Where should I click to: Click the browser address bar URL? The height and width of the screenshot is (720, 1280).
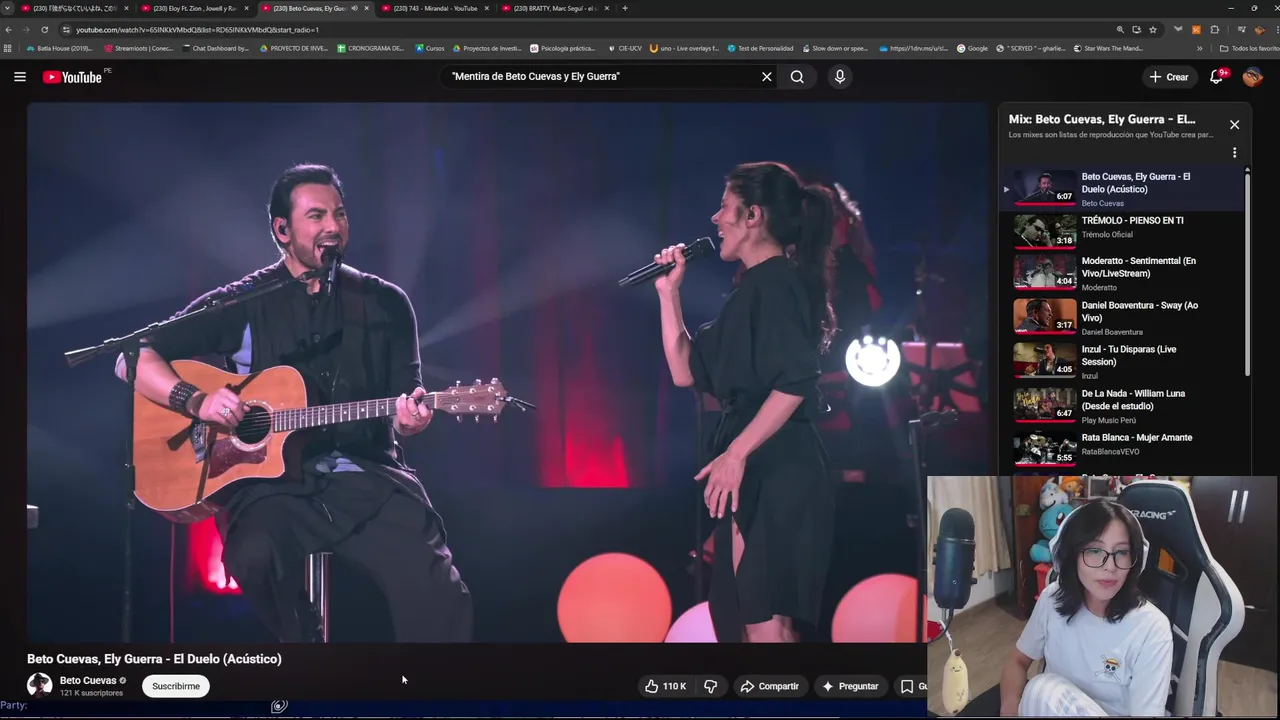click(197, 30)
